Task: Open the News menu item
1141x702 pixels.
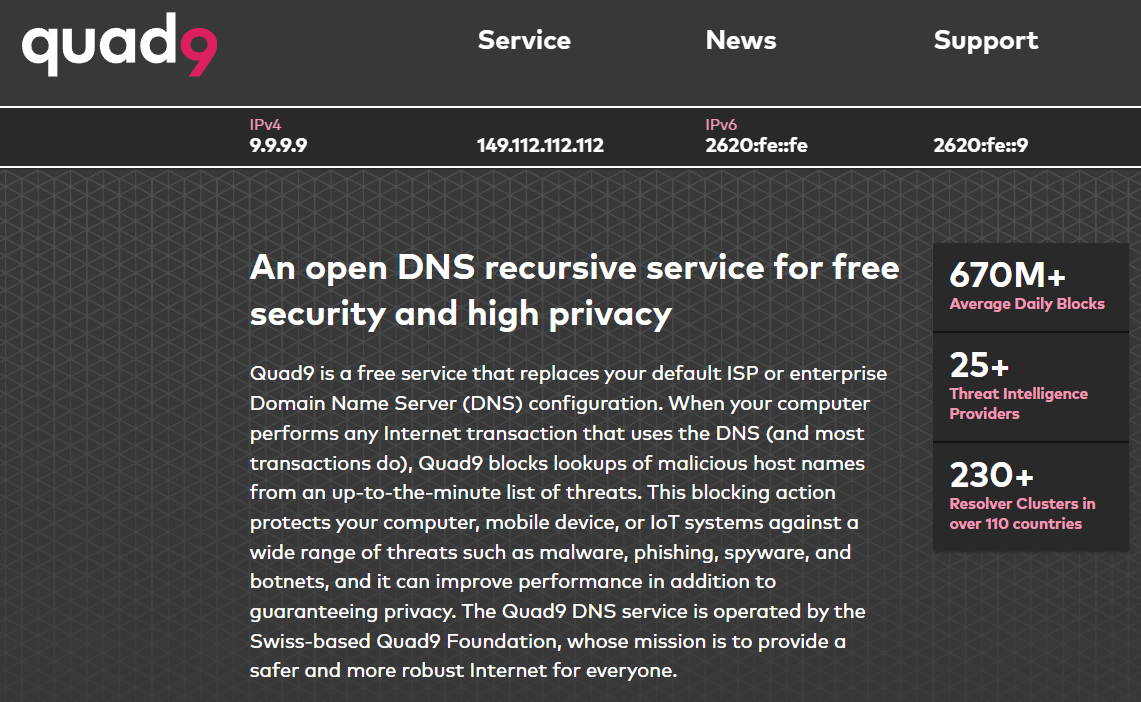Action: [x=740, y=41]
